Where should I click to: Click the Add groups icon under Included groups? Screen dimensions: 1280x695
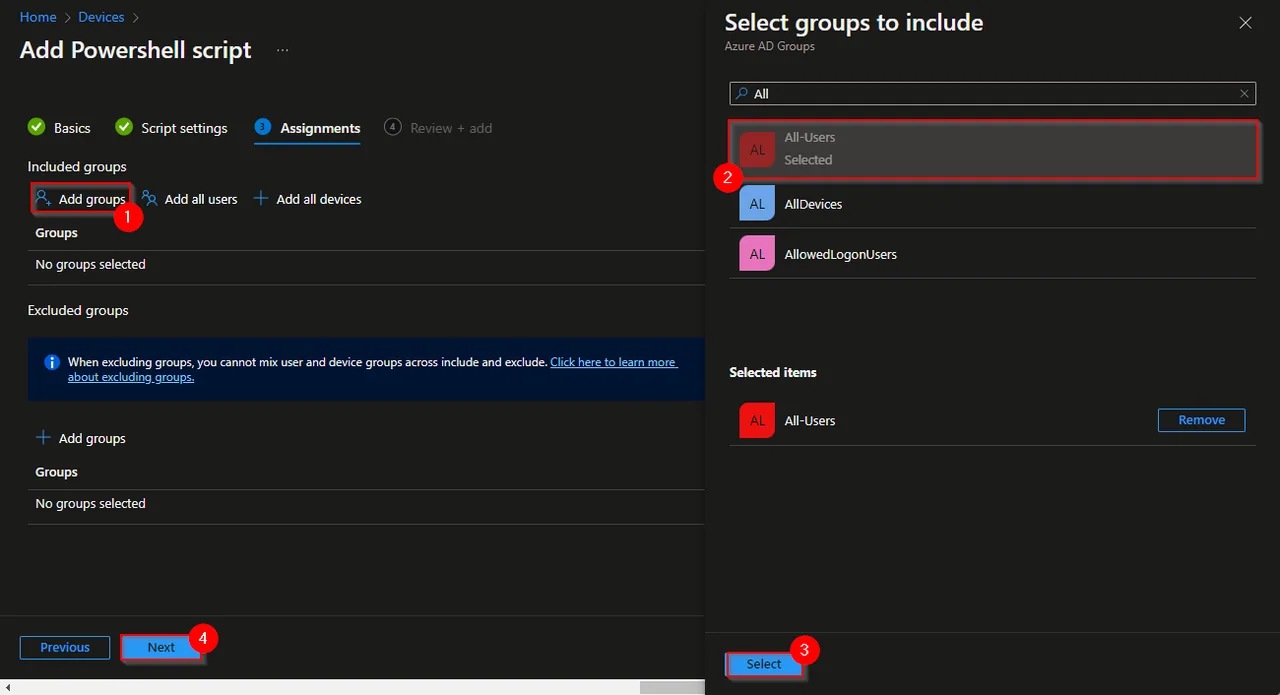(43, 199)
